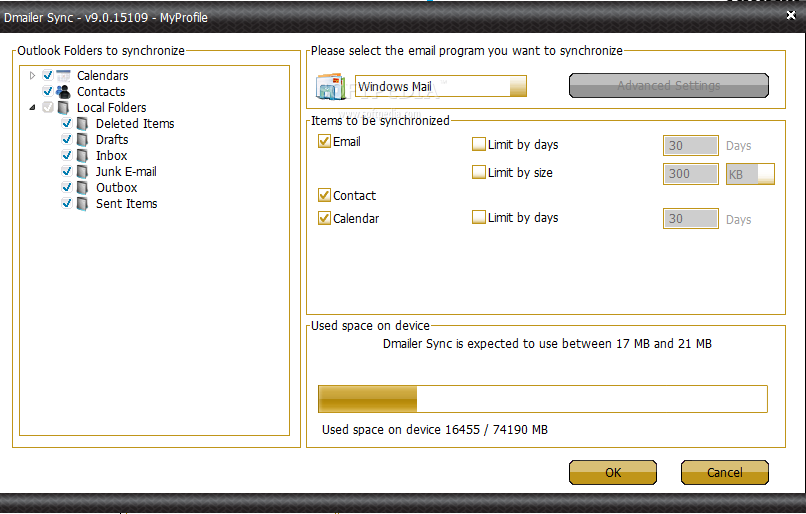This screenshot has width=806, height=514.
Task: Disable Contact synchronization checkbox
Action: [324, 195]
